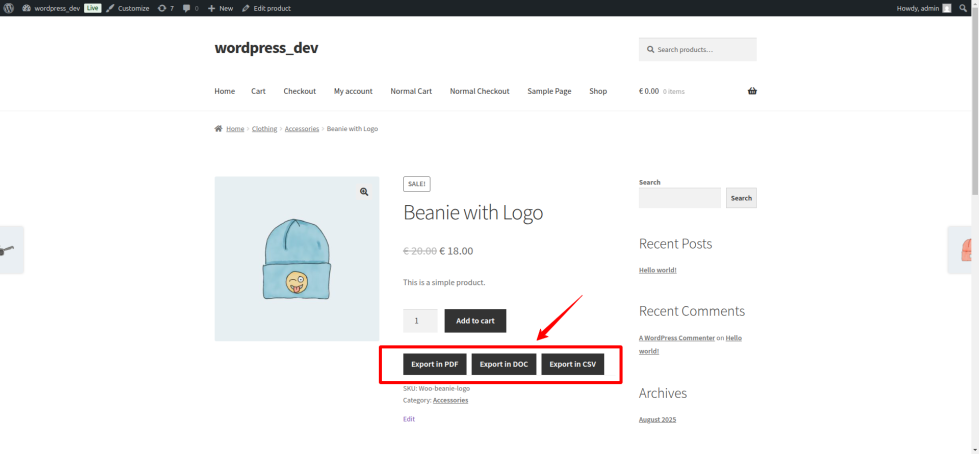Image resolution: width=979 pixels, height=454 pixels.
Task: Click the updates icon showing 7
Action: (x=166, y=8)
